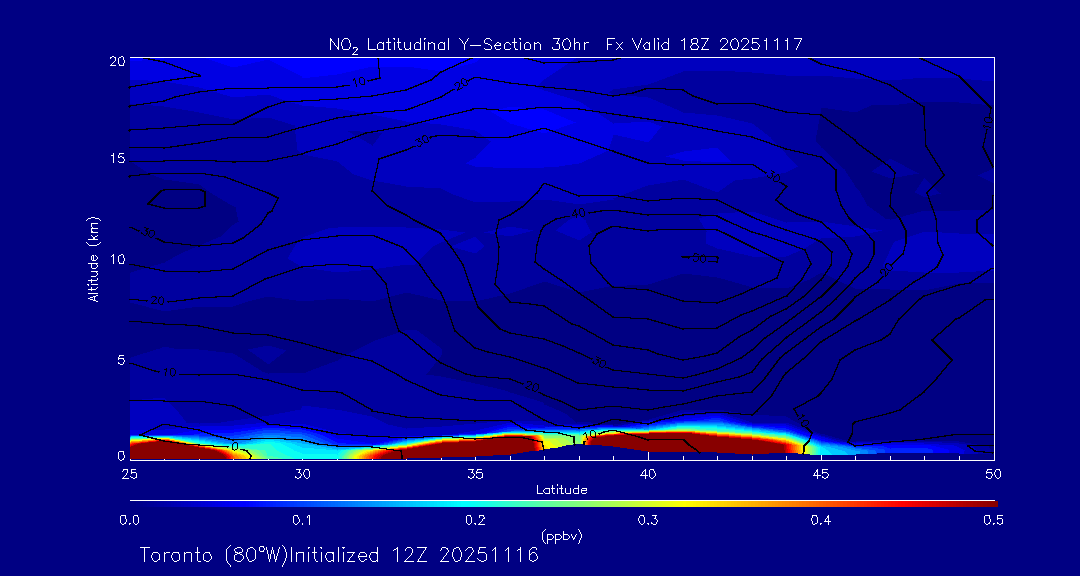Screen dimensions: 1080x576
Task: Click the 'Latitude' x-axis label
Action: tap(561, 489)
